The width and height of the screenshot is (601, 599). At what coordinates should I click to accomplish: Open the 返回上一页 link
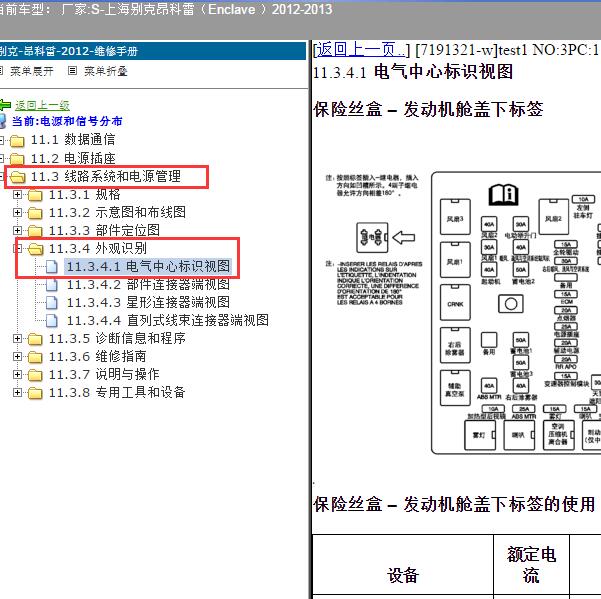360,50
